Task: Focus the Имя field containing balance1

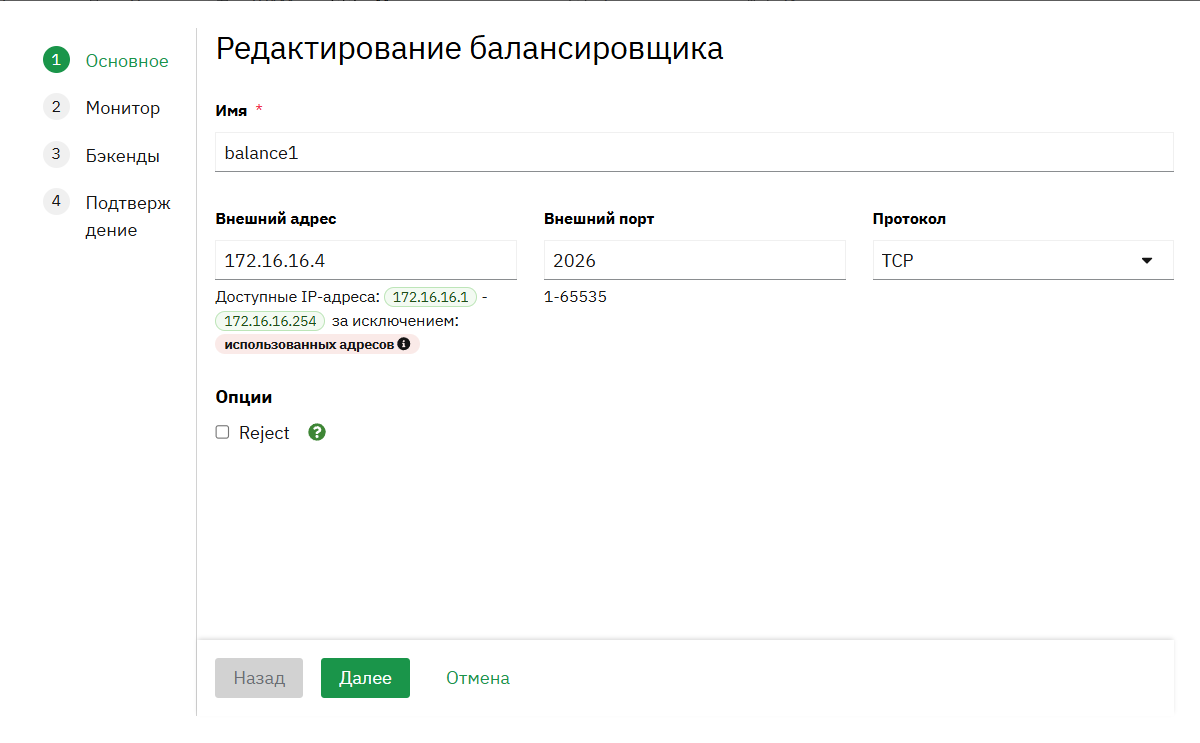Action: [x=694, y=152]
